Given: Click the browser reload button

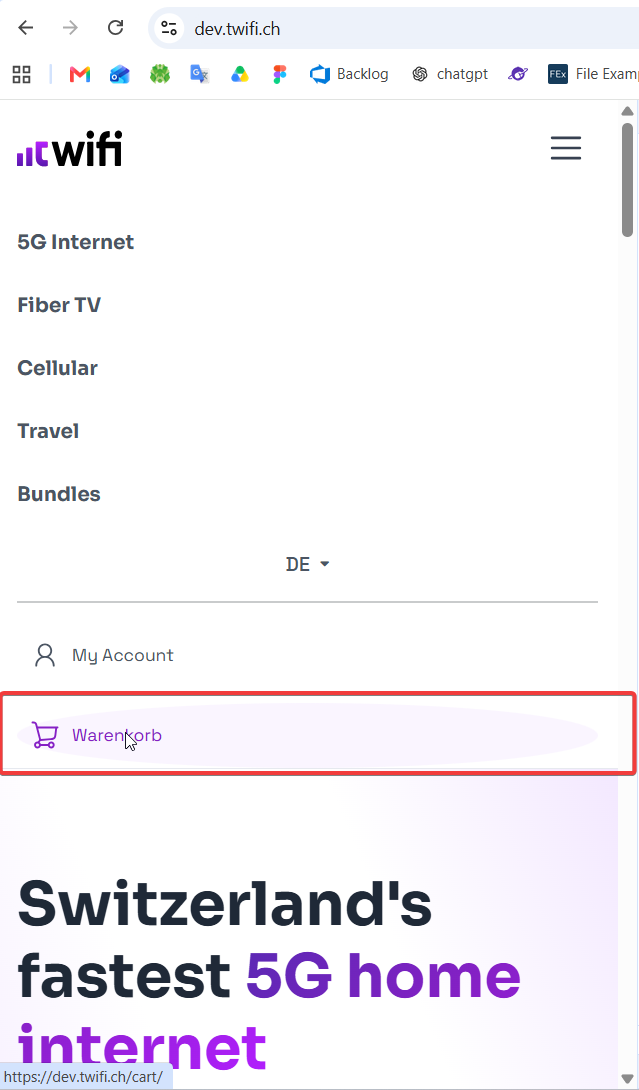Looking at the screenshot, I should coord(115,28).
